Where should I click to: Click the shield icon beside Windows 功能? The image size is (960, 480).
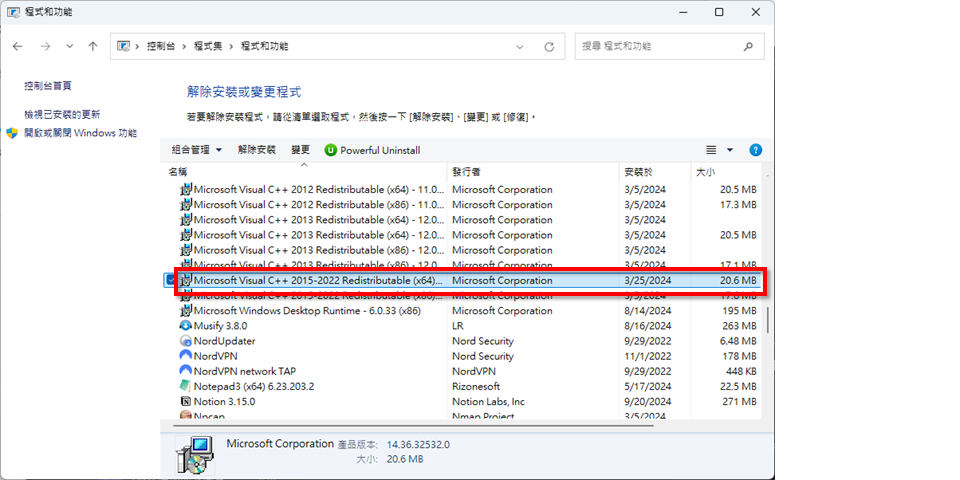(x=12, y=133)
